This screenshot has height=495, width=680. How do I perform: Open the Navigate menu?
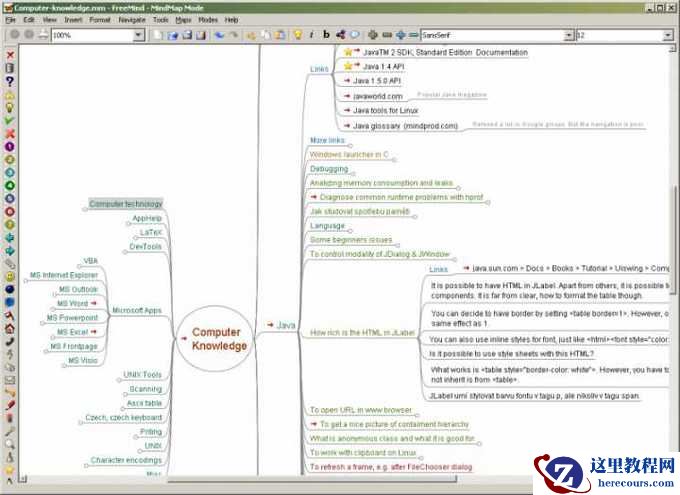click(130, 19)
